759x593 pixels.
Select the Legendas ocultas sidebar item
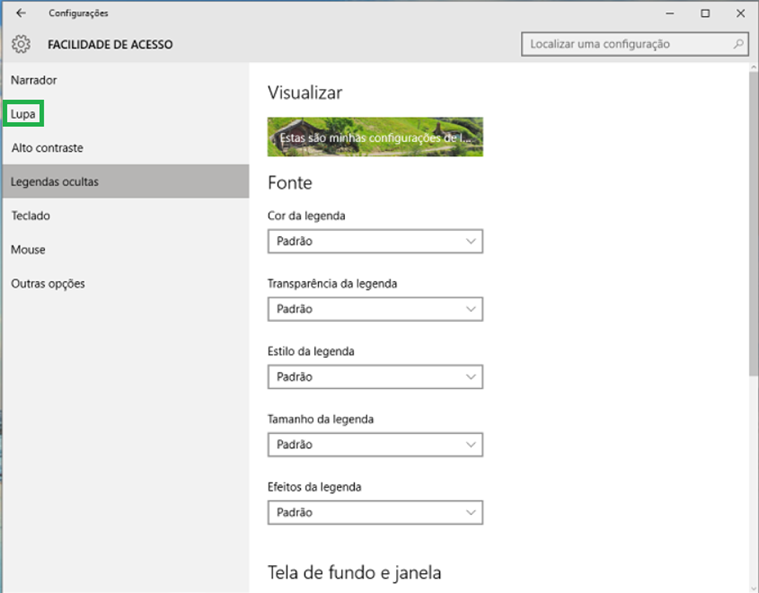[x=55, y=182]
